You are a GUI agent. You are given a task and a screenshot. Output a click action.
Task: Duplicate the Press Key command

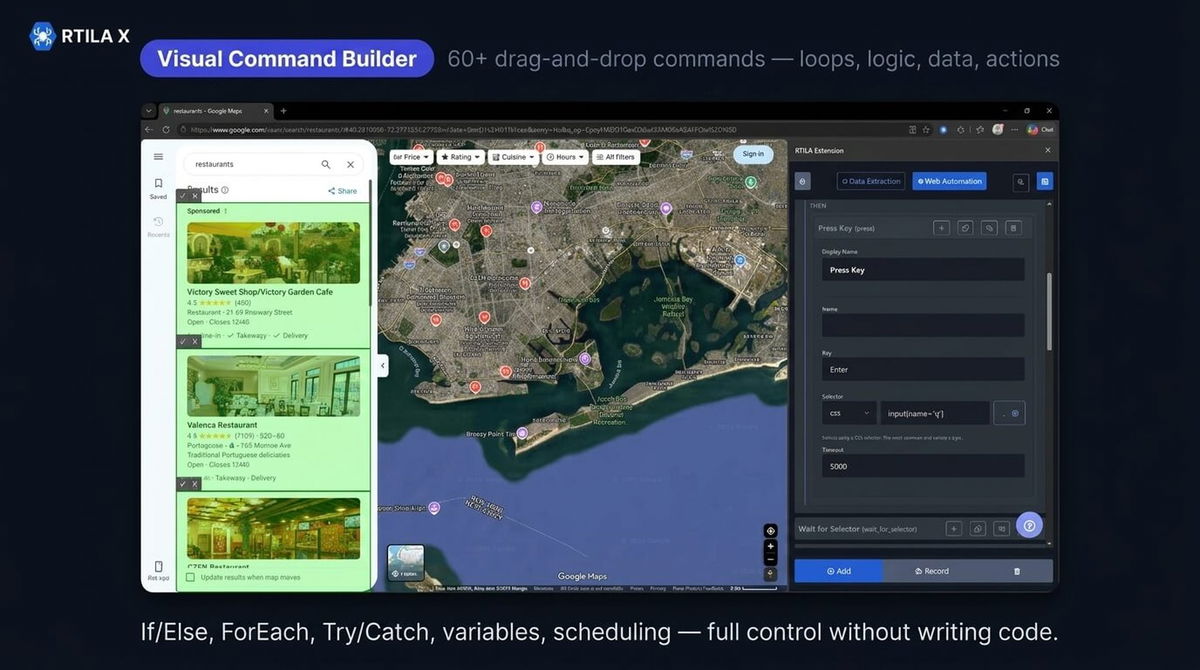965,228
